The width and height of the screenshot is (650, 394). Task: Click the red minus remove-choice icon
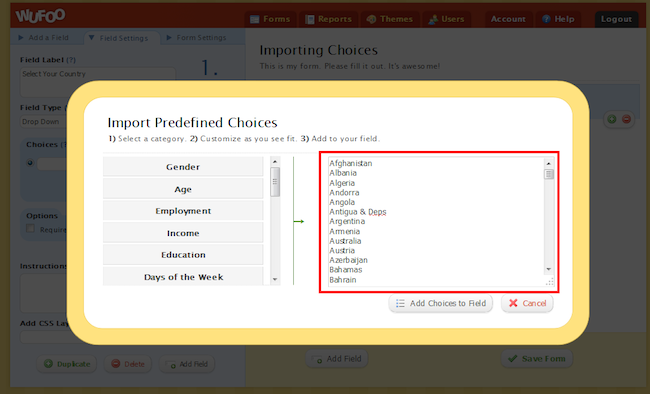[626, 119]
